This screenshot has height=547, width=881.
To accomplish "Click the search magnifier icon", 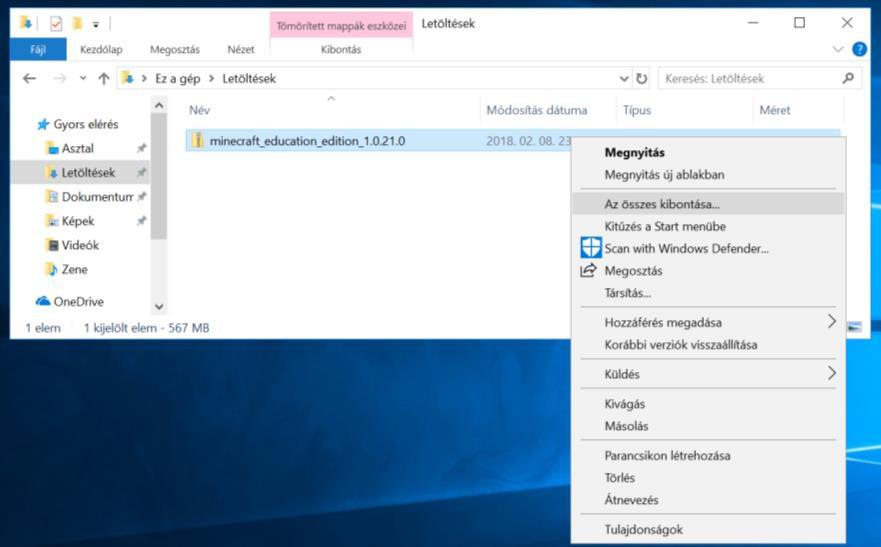I will [x=848, y=78].
